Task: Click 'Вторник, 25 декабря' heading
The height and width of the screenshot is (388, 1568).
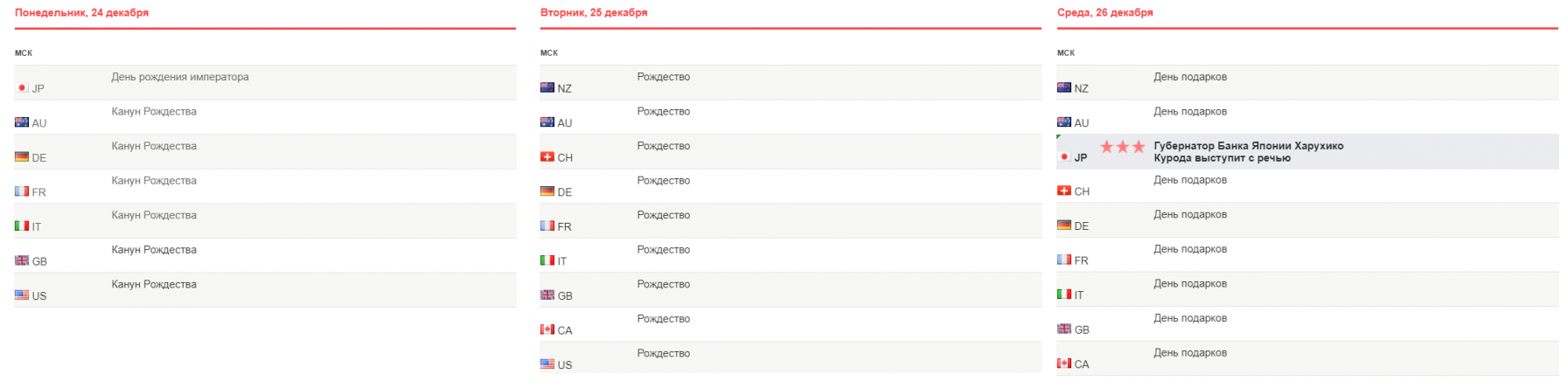Action: pos(594,13)
